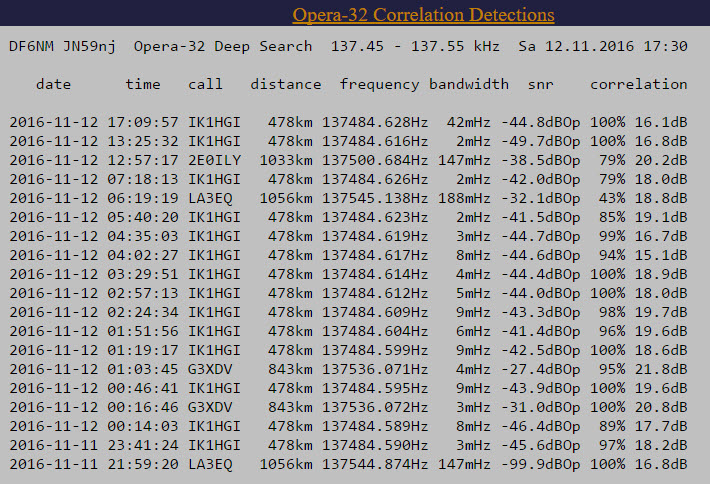Click the time '04:02:27'
Image resolution: width=710 pixels, height=484 pixels.
pos(143,255)
